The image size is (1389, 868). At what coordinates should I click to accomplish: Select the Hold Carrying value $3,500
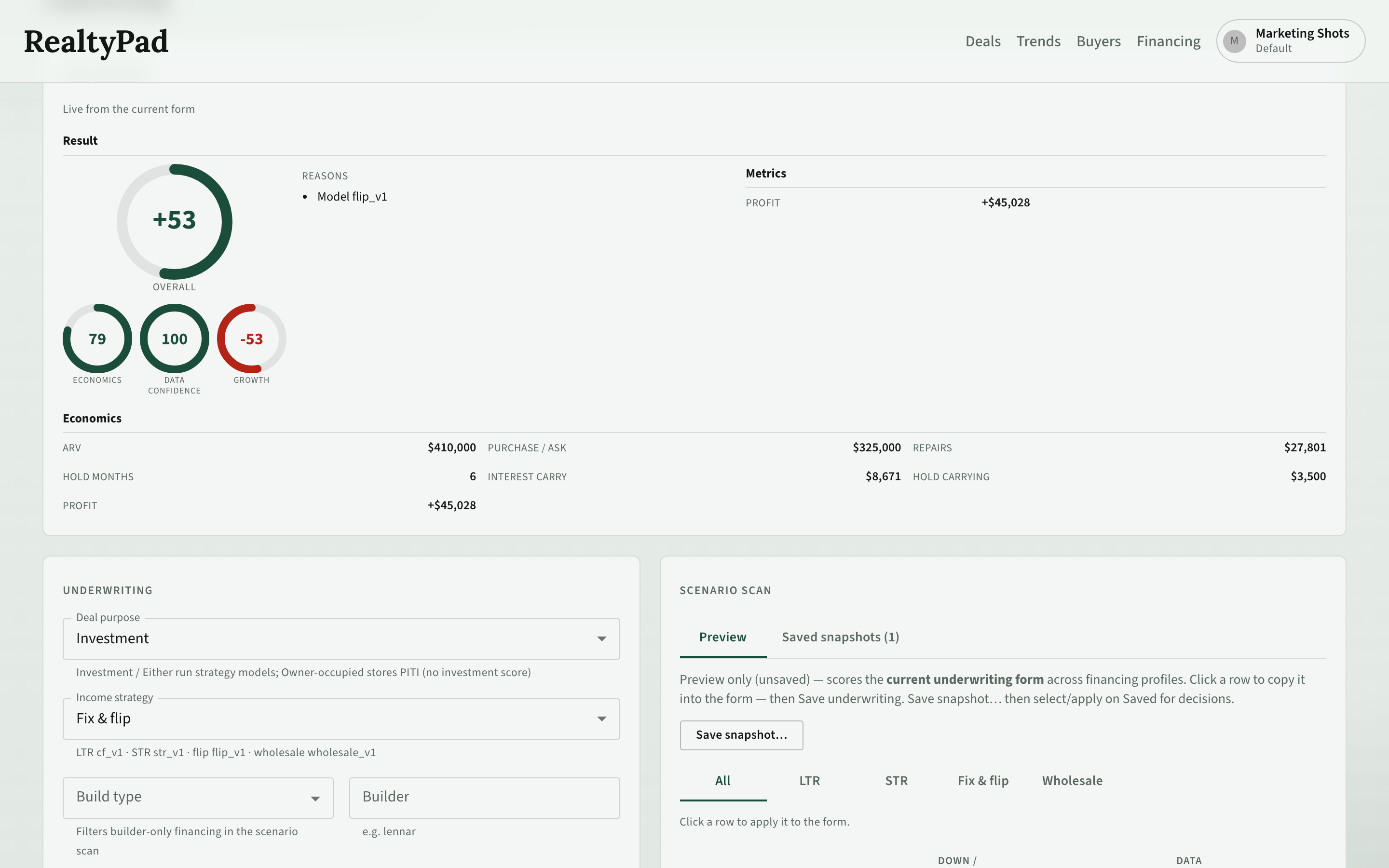click(x=1308, y=476)
